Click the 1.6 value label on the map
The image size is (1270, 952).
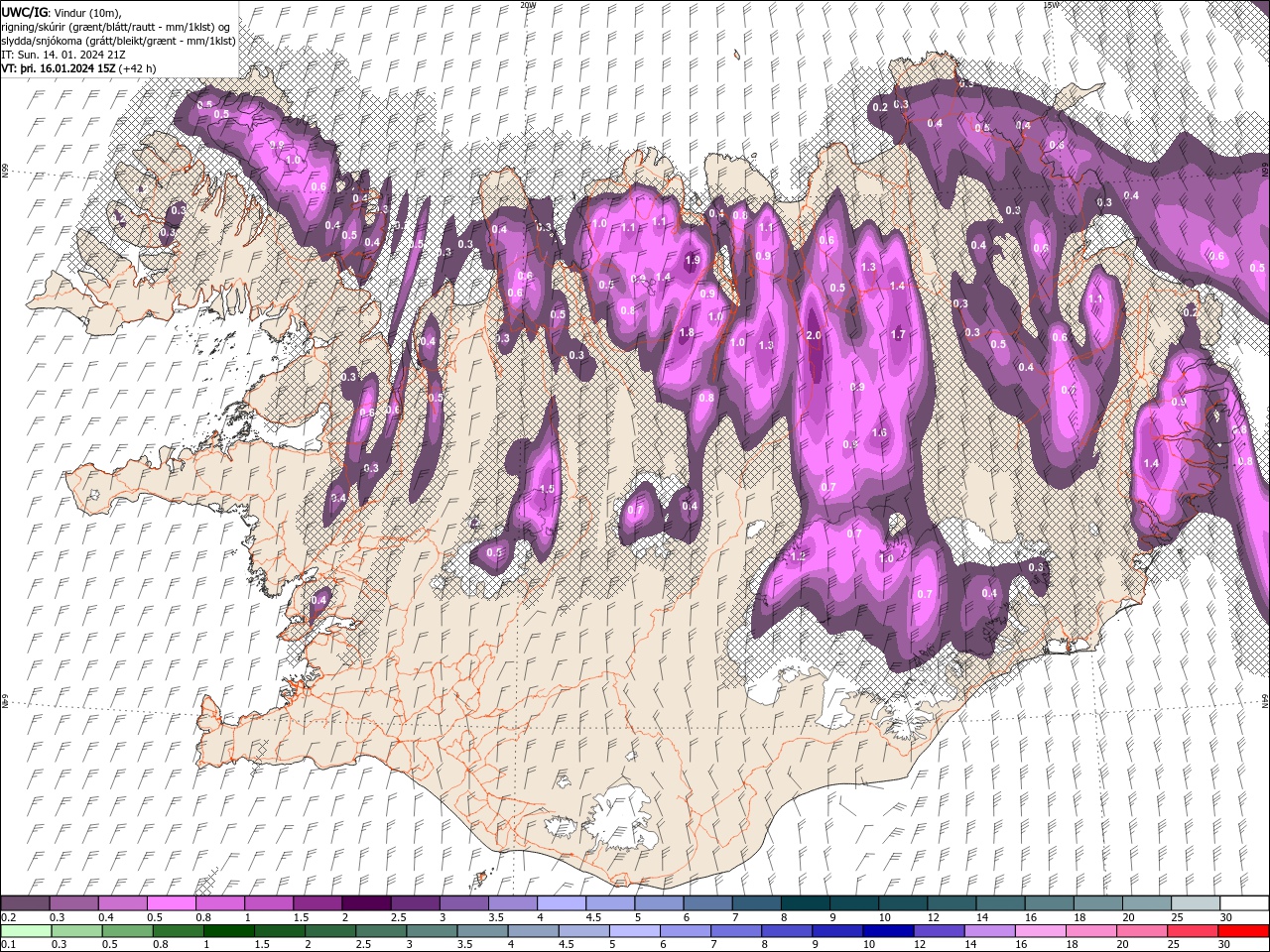click(x=879, y=432)
